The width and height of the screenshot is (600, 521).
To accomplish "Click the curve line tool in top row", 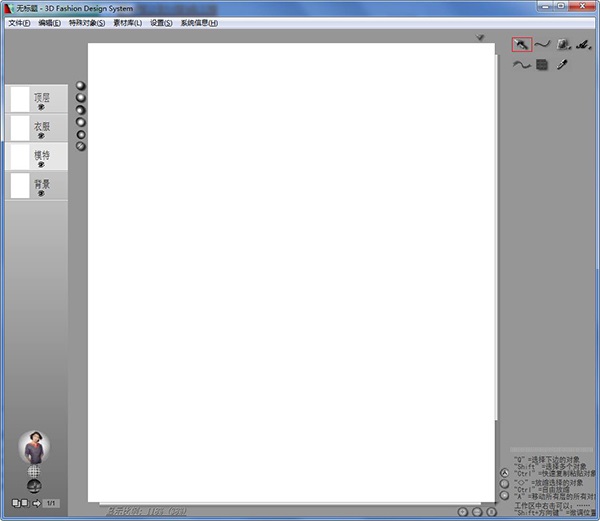I will coord(542,44).
